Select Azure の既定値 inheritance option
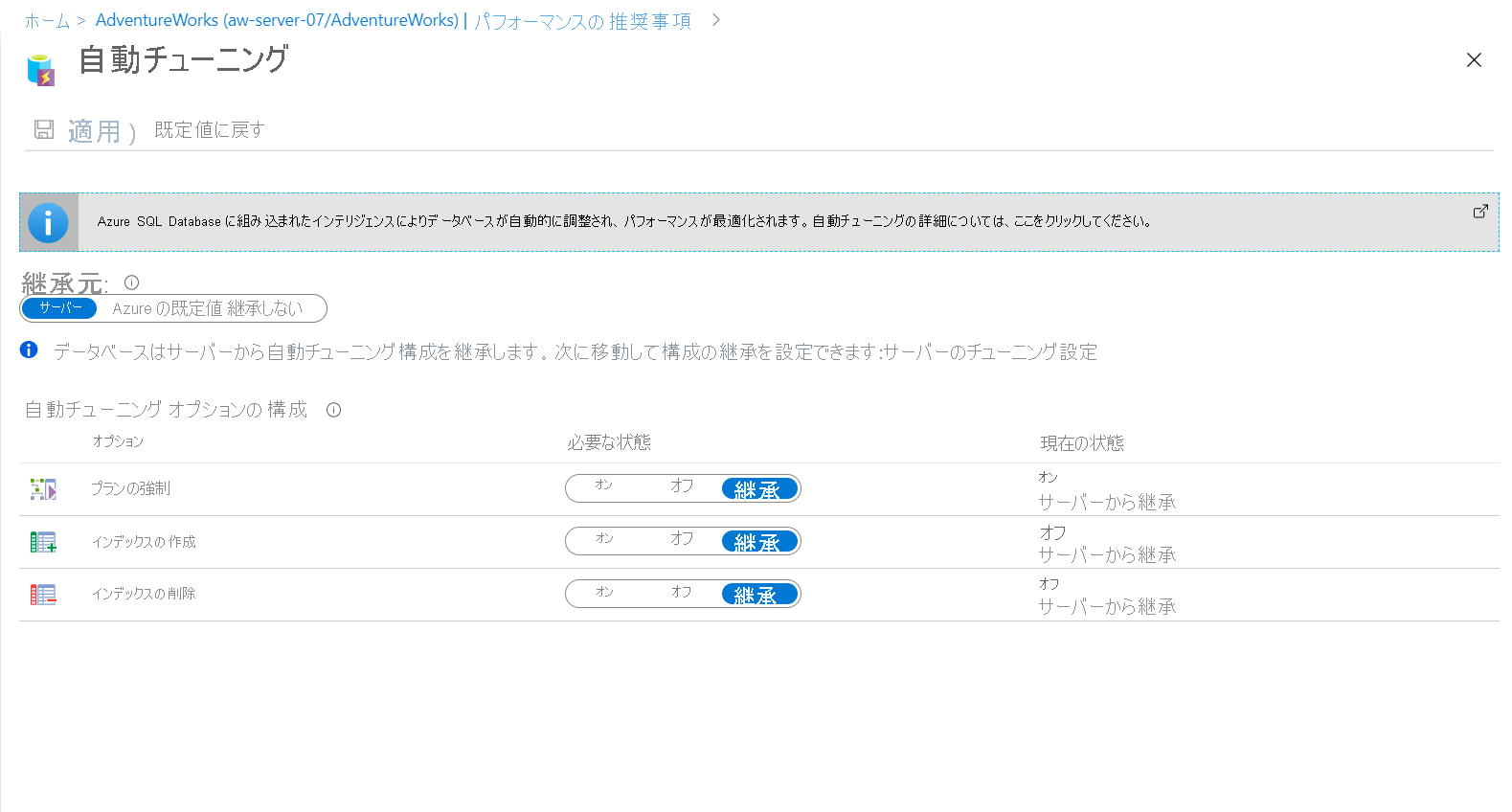The width and height of the screenshot is (1512, 812). [168, 308]
